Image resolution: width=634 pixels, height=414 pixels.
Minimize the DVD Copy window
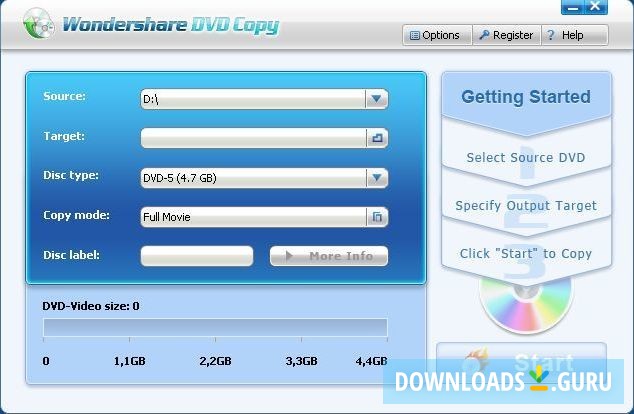572,7
